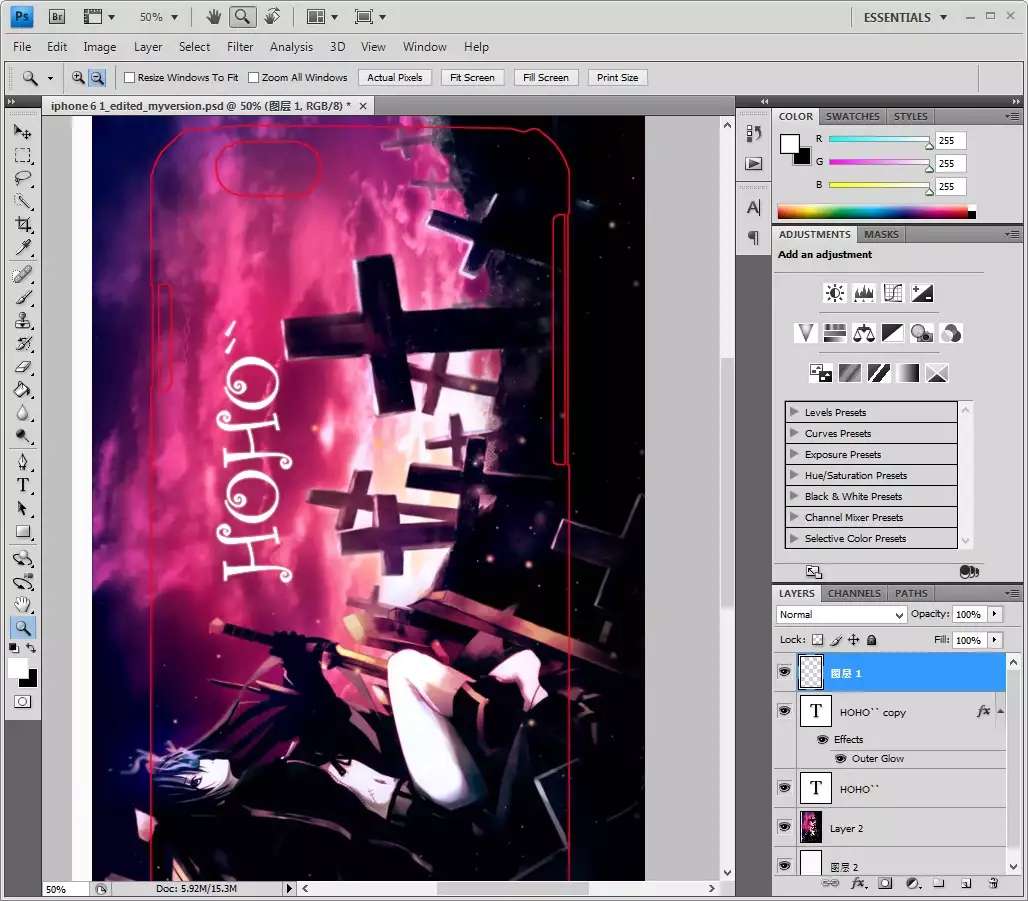Hide the HOHO`` copy layer

click(x=784, y=711)
